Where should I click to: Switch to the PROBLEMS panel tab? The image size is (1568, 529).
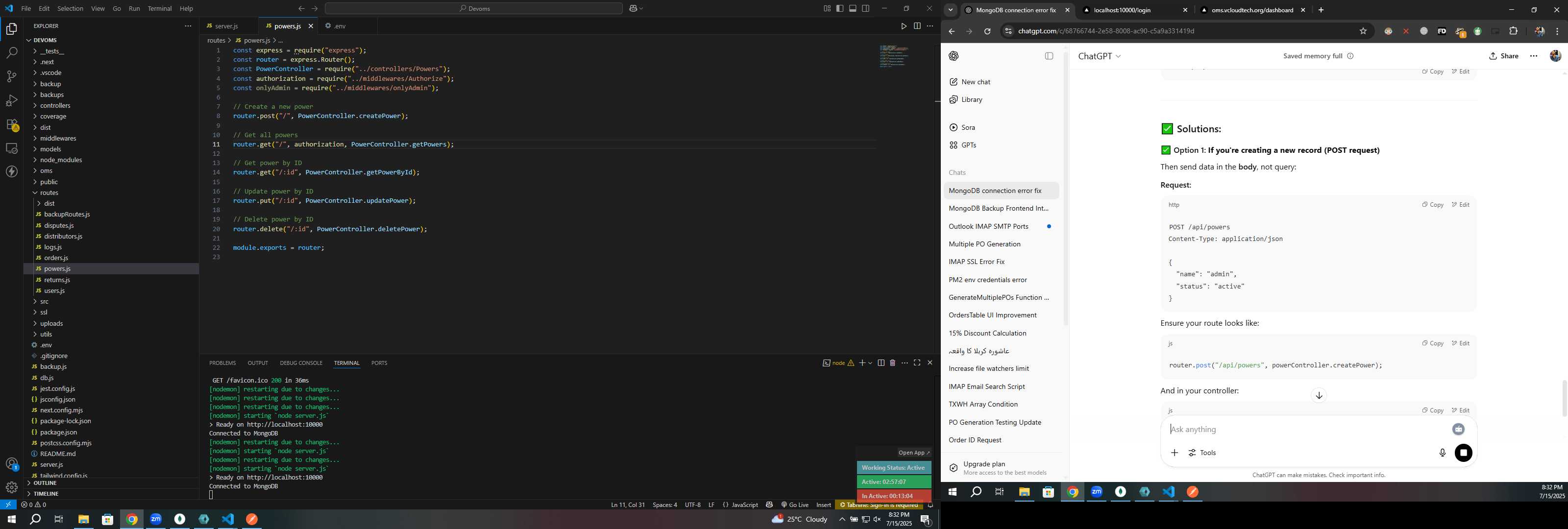(x=222, y=363)
